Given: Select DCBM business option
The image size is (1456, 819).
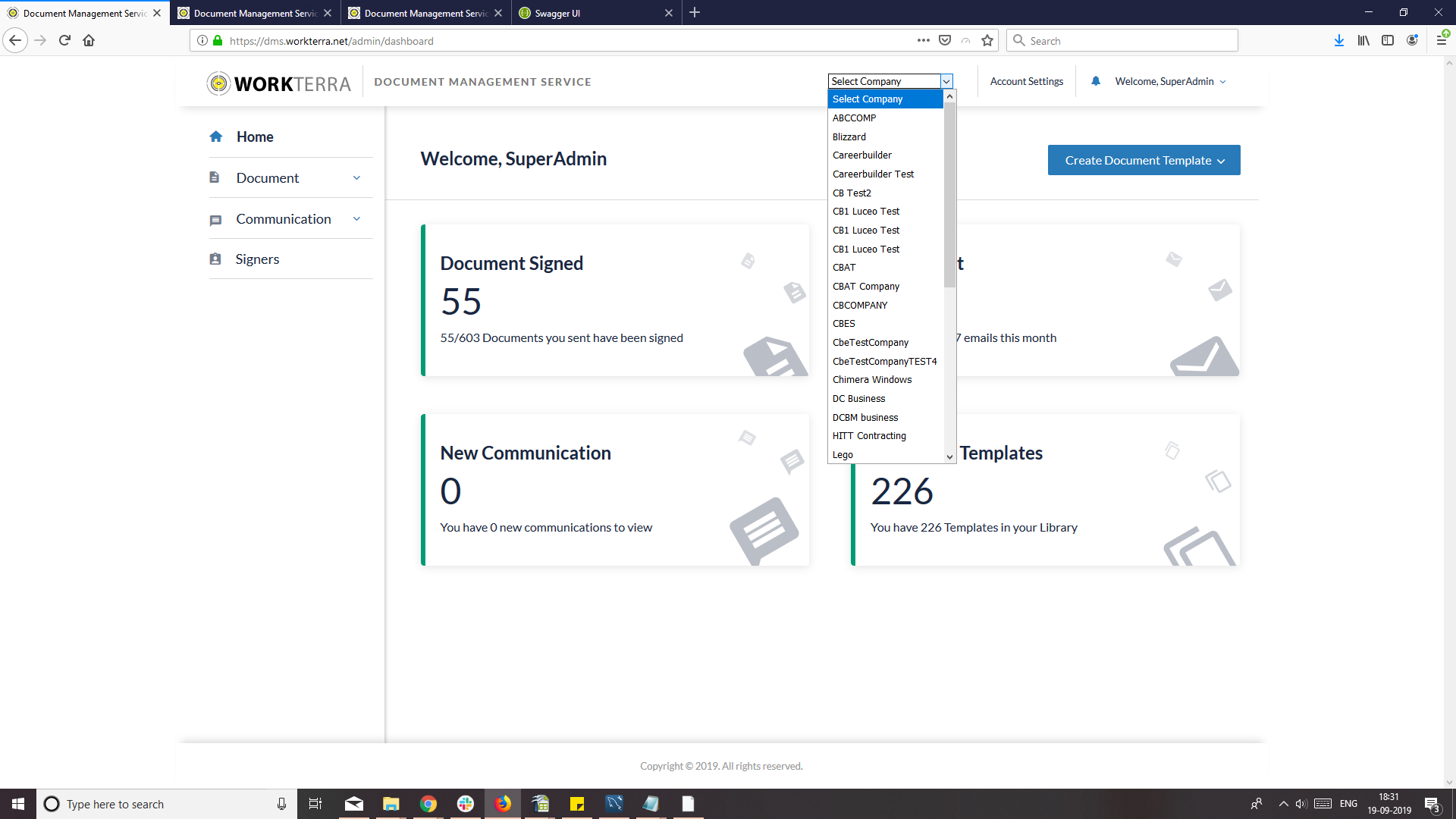Looking at the screenshot, I should (x=886, y=417).
